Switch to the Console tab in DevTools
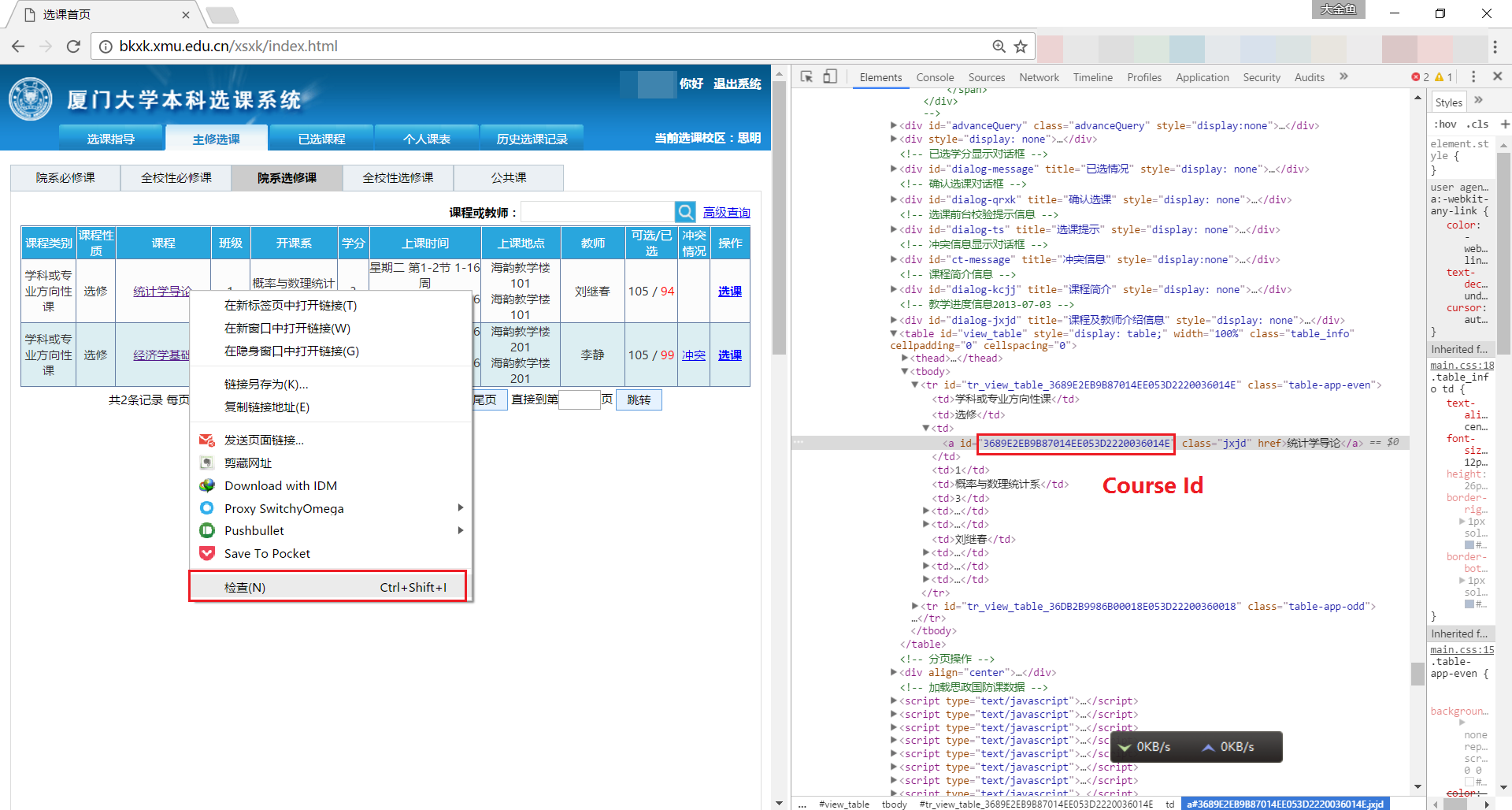1512x810 pixels. pos(935,77)
